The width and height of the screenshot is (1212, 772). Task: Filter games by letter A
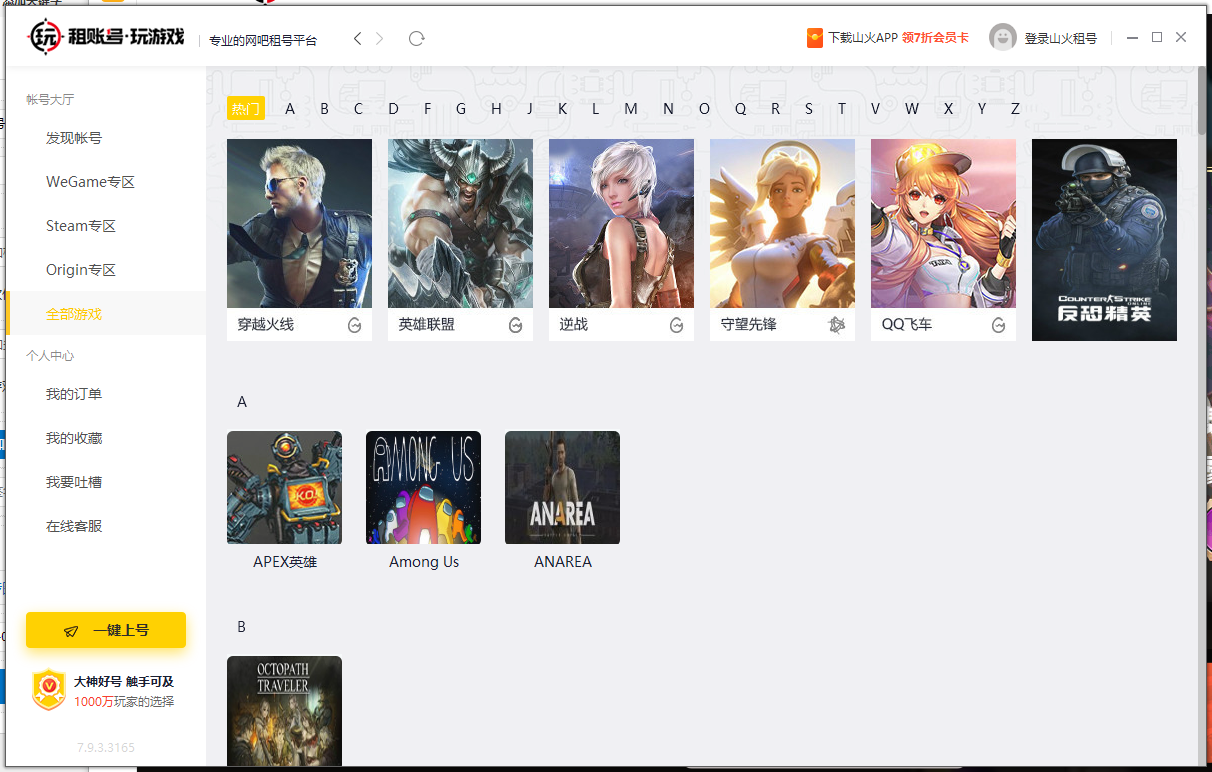290,109
